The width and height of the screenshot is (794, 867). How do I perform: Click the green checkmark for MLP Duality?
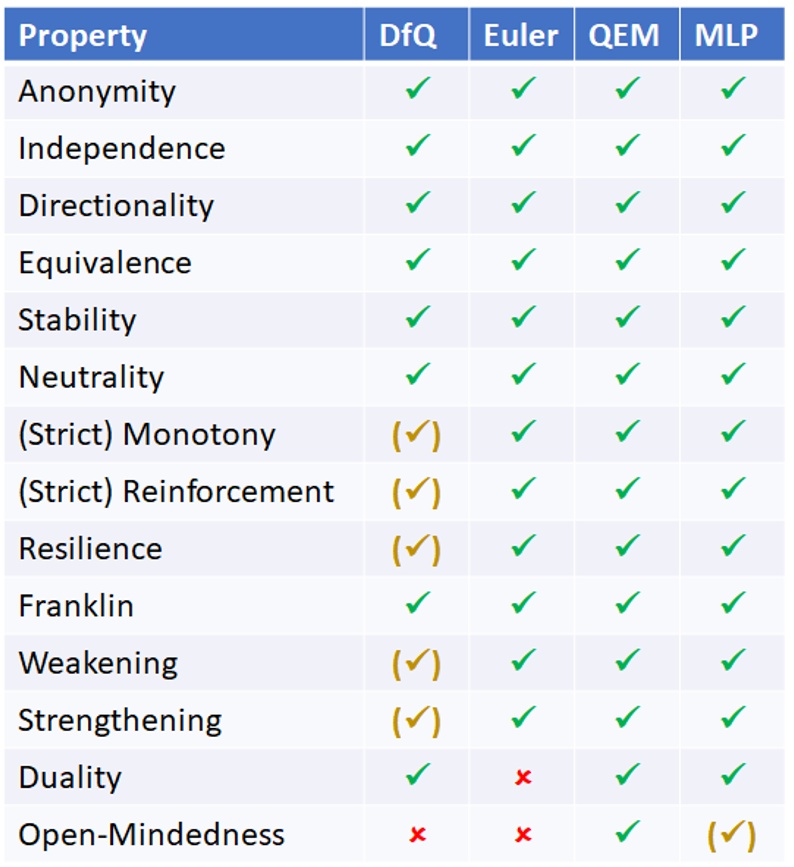[732, 776]
